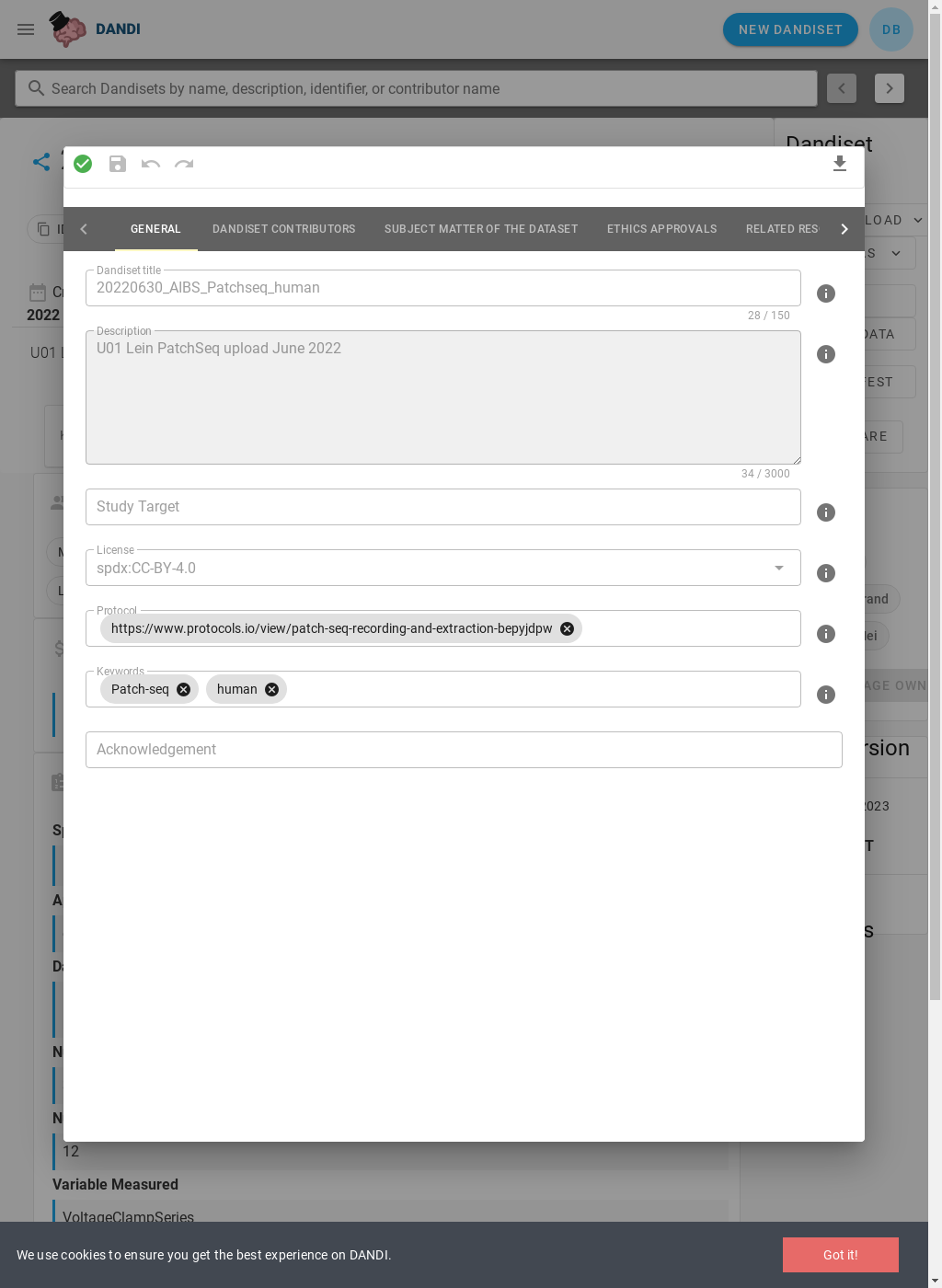
Task: Redo the metadata change
Action: pyautogui.click(x=184, y=164)
